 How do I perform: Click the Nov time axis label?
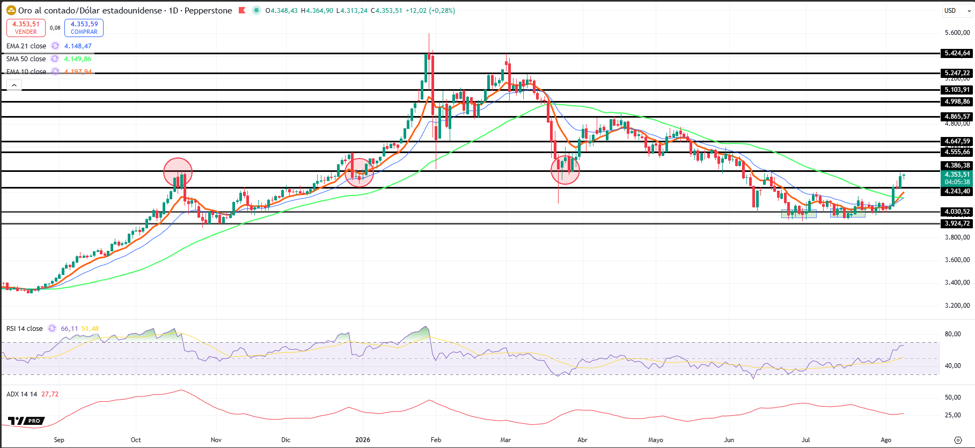215,439
